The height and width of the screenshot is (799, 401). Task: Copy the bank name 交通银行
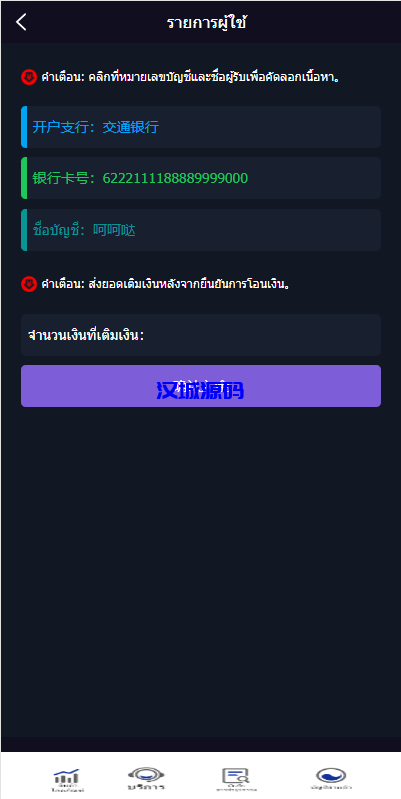click(x=130, y=127)
